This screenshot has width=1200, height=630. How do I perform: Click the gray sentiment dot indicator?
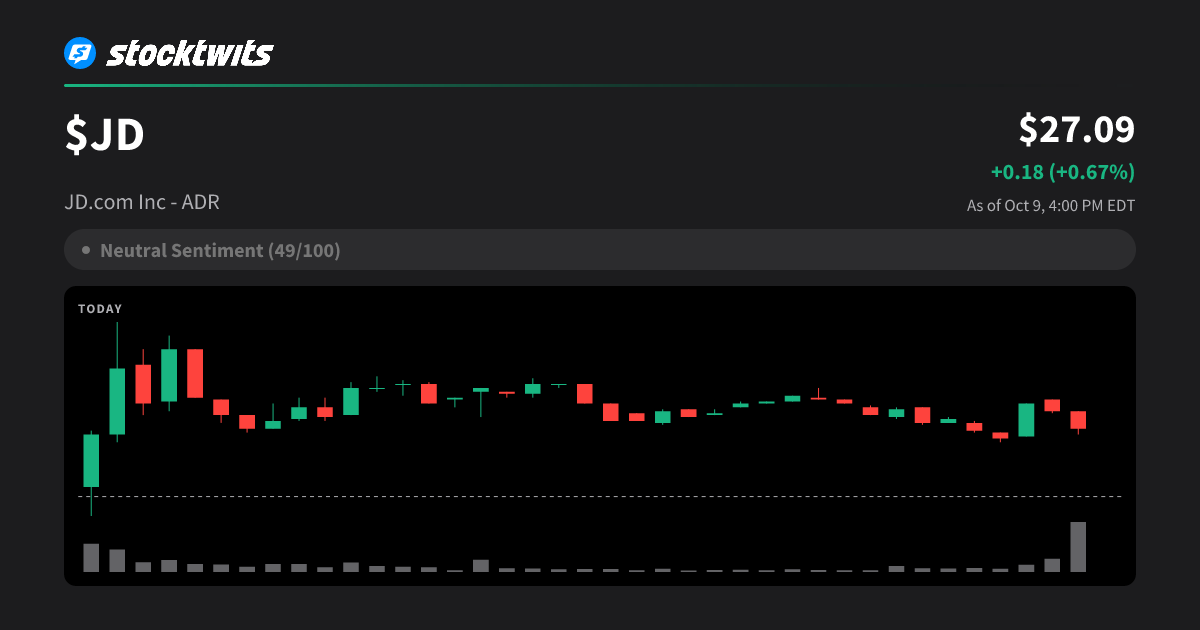[x=86, y=250]
